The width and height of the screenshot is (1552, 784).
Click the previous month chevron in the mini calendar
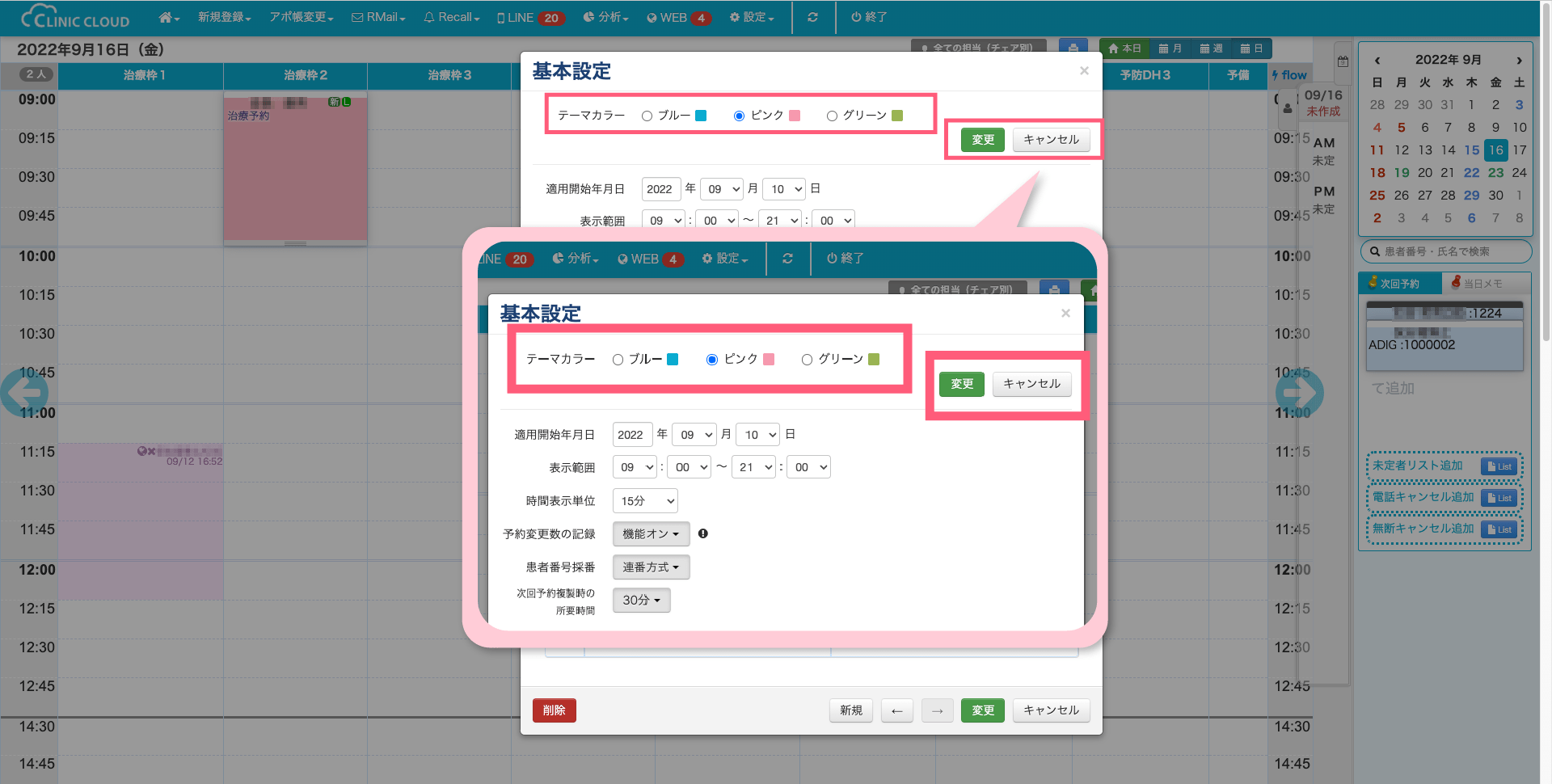tap(1377, 60)
